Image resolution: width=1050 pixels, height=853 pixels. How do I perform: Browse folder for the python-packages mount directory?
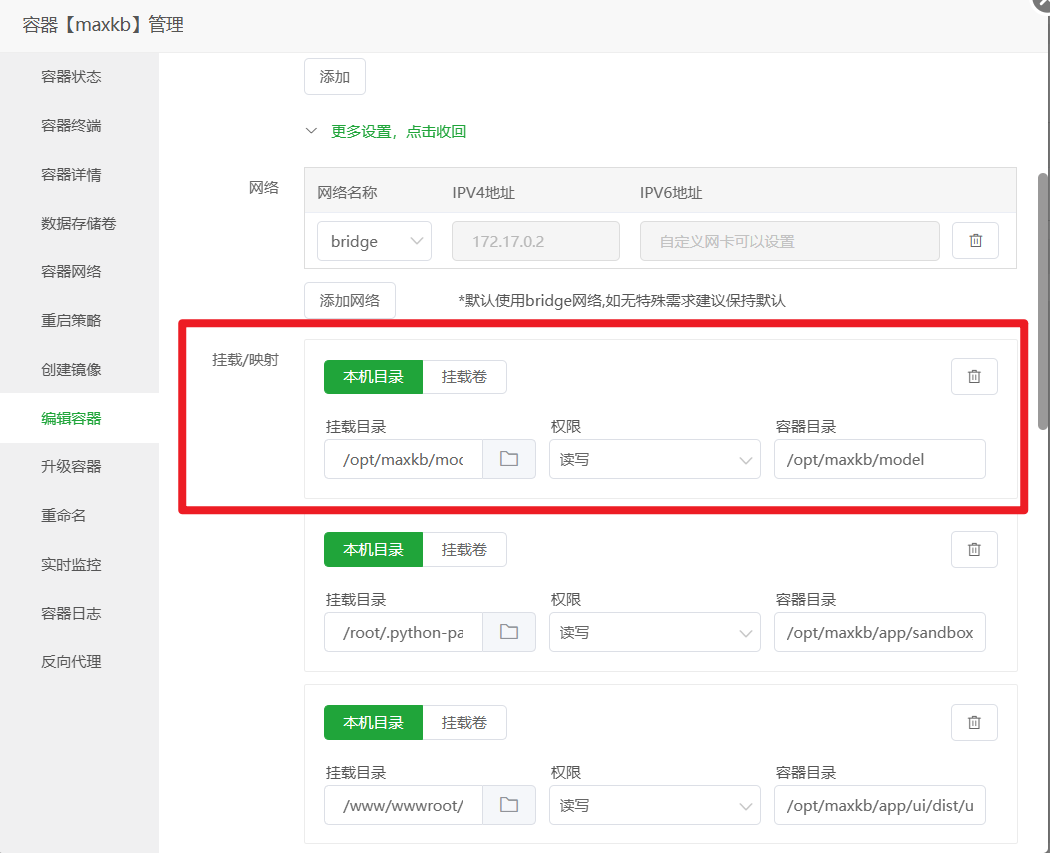tap(509, 631)
